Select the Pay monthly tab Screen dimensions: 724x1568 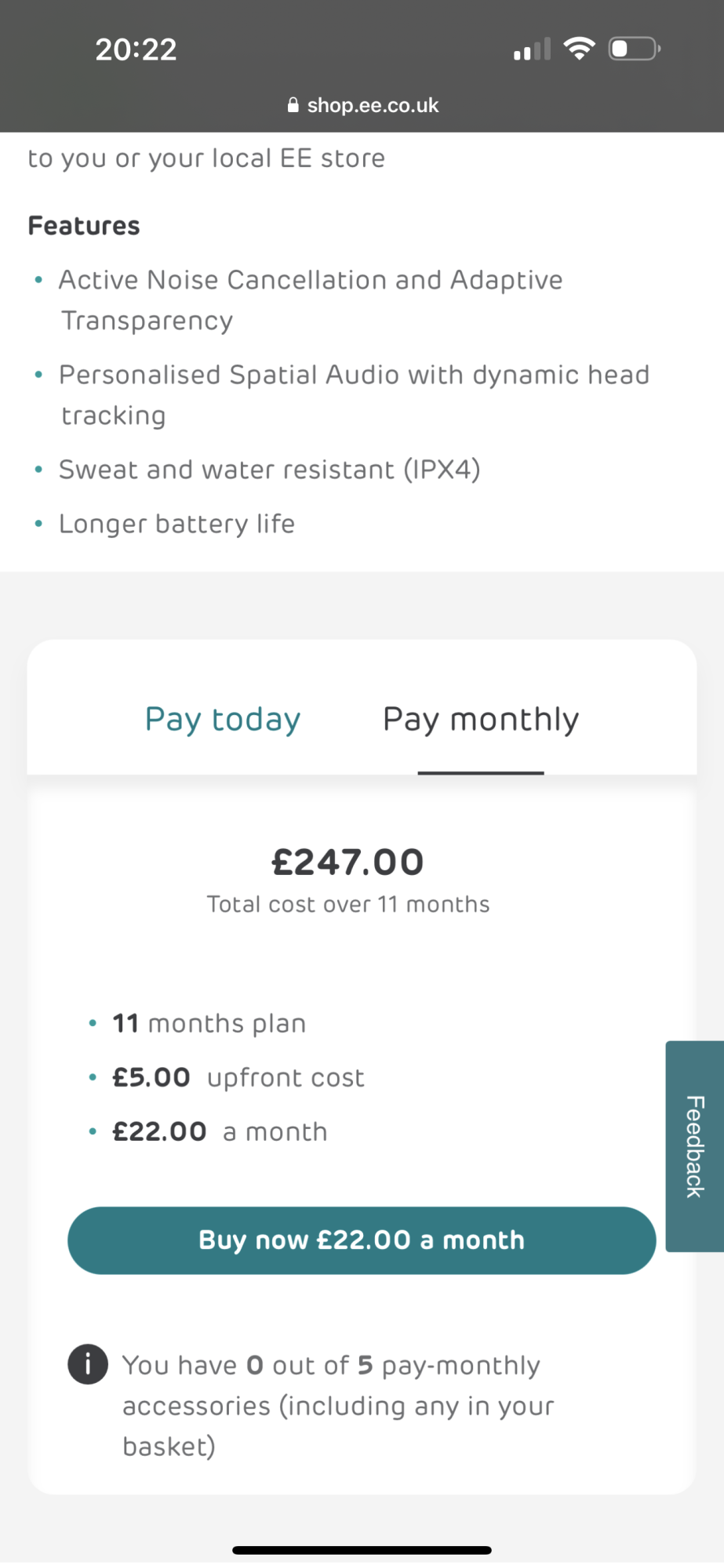pos(480,719)
